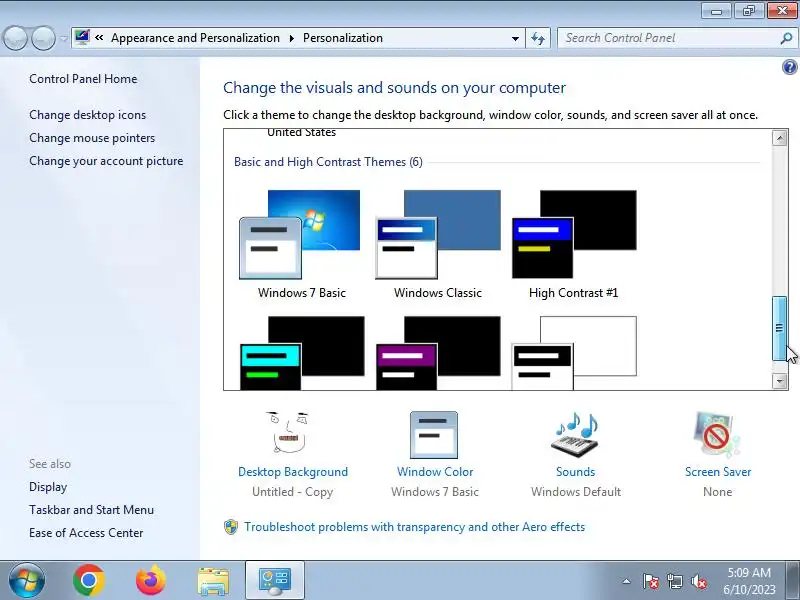800x600 pixels.
Task: Launch Google Chrome from the taskbar
Action: click(89, 580)
